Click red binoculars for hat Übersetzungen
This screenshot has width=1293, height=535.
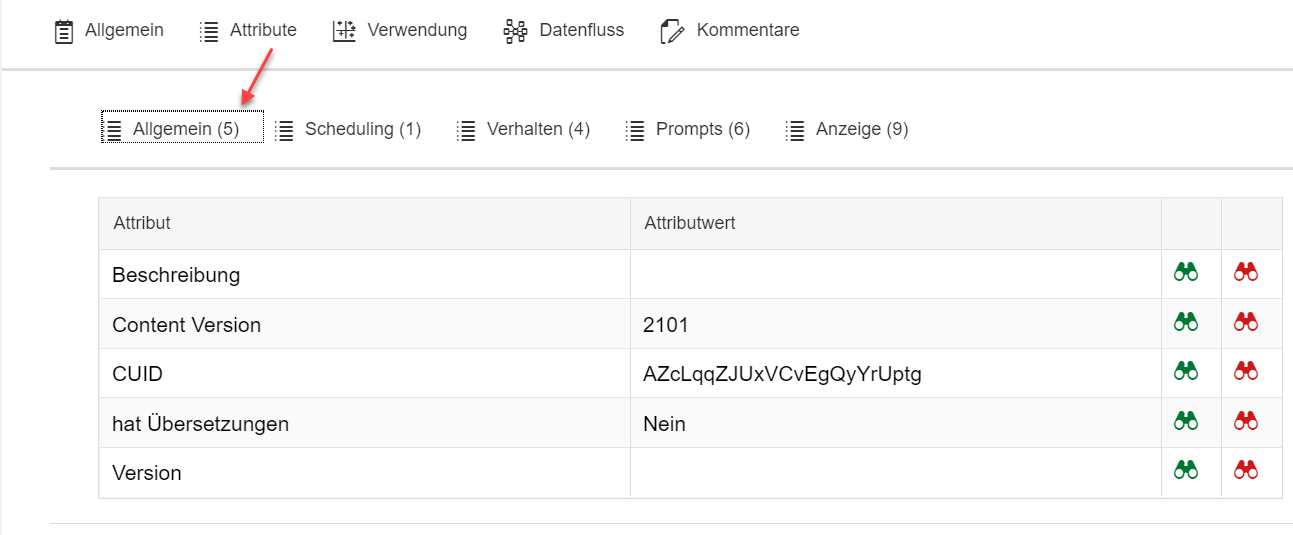point(1246,421)
